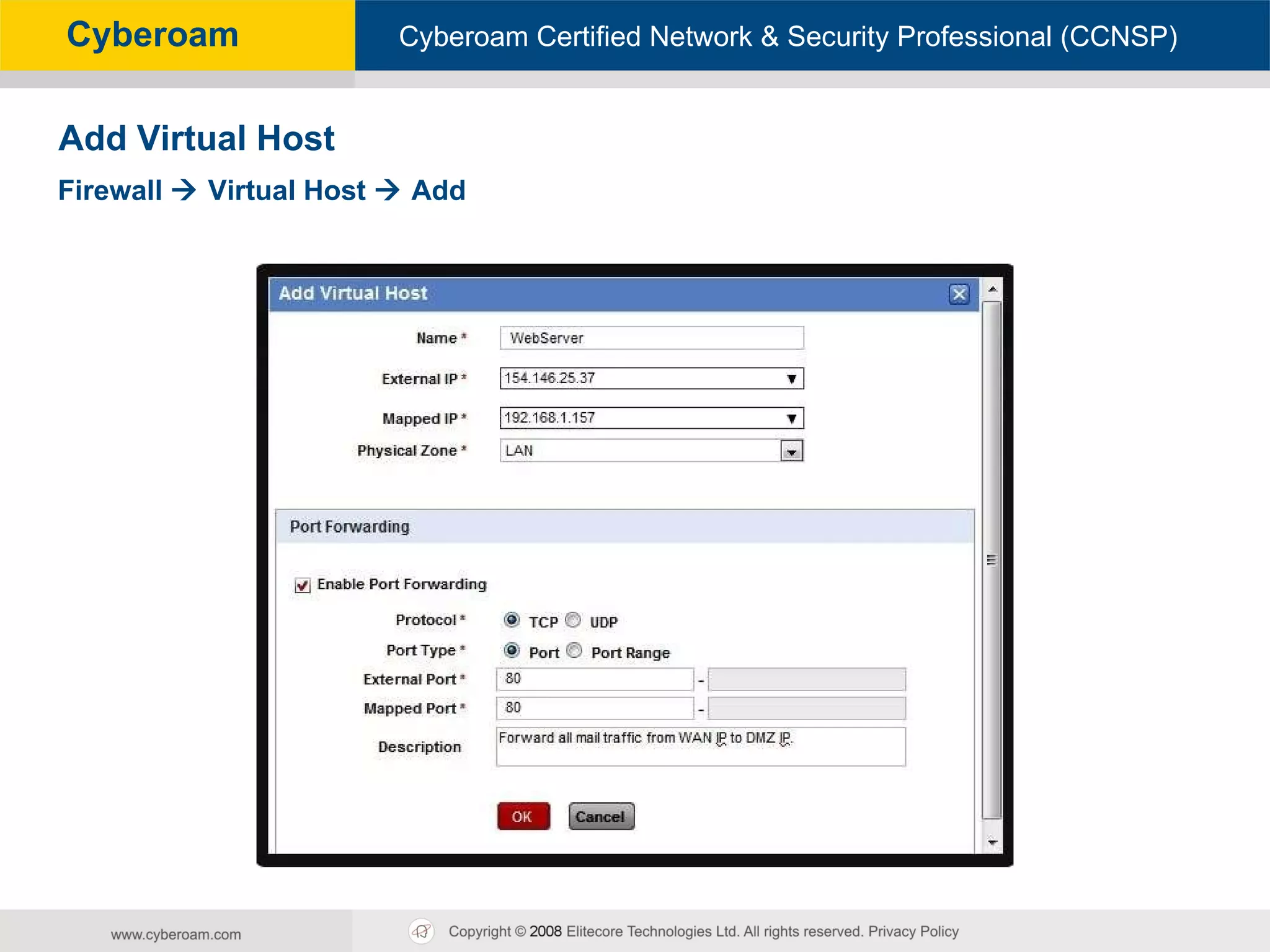Choose the Port Range radio option
The width and height of the screenshot is (1270, 952).
575,650
